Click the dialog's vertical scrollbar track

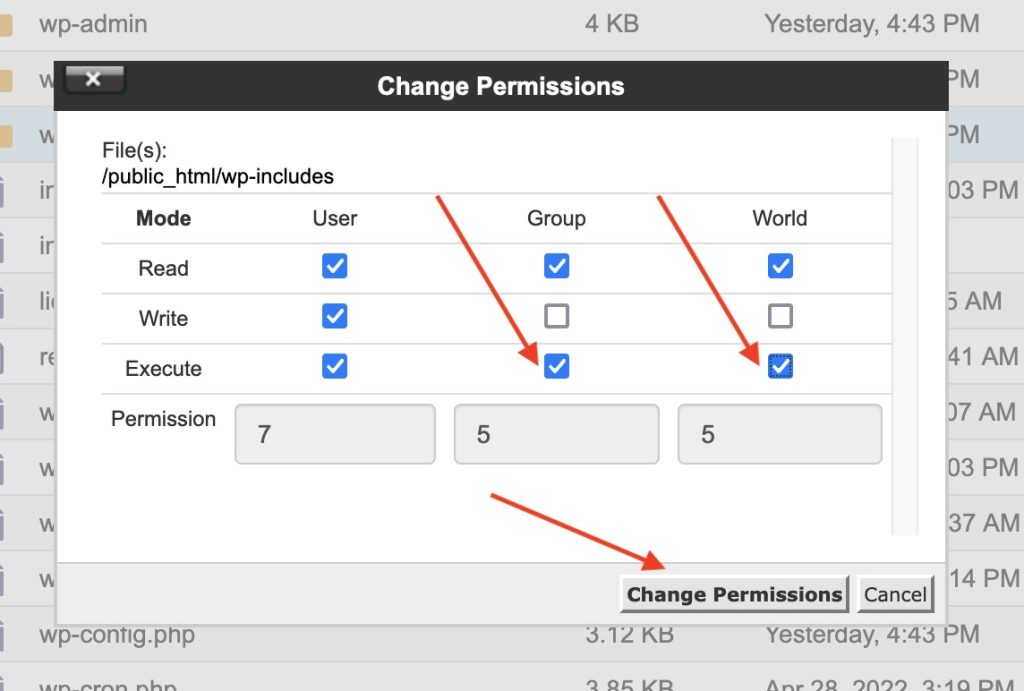[904, 336]
